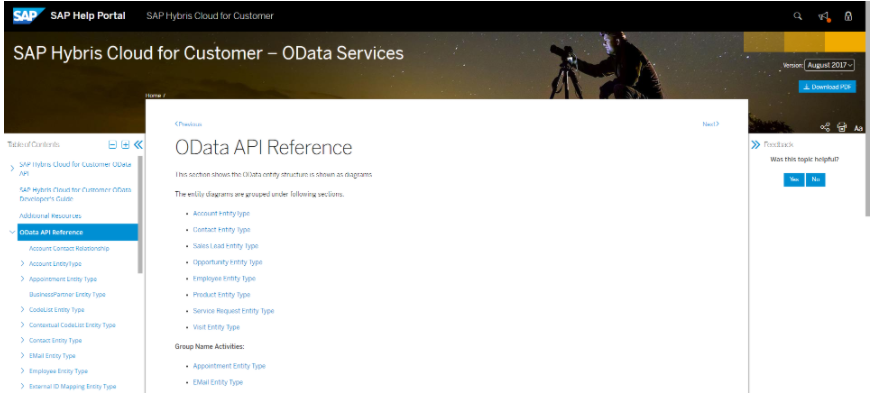Screen dimensions: 873x409
Task: Open EMail Entity Type content link
Action: click(218, 382)
